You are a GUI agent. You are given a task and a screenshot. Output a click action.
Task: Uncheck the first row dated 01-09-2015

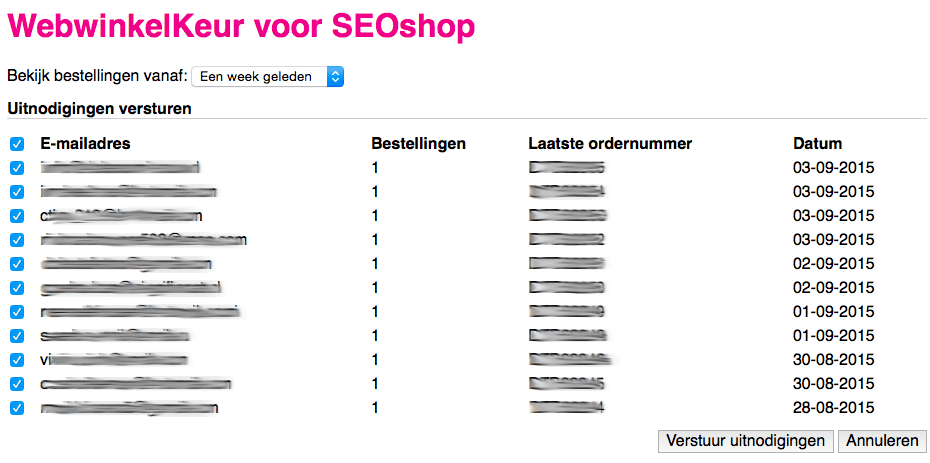(x=17, y=312)
